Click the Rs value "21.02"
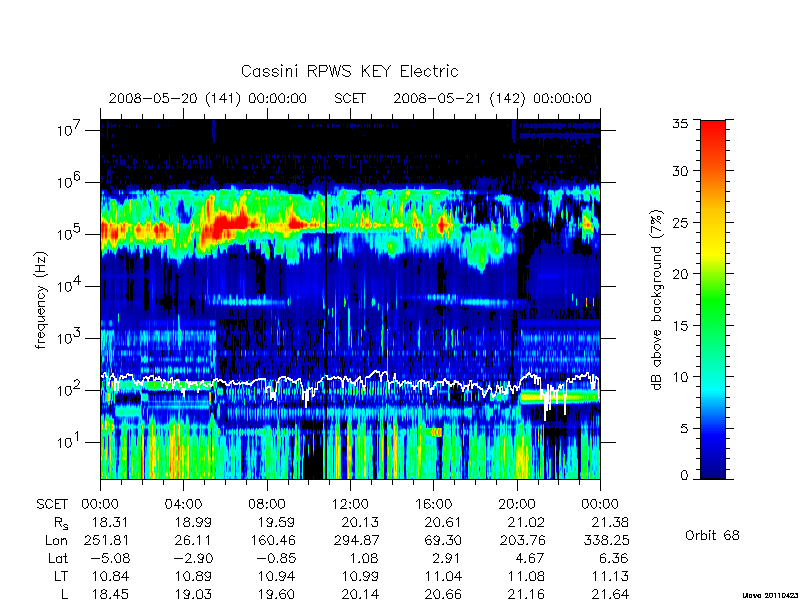Viewport: 800px width, 600px height. pos(527,522)
